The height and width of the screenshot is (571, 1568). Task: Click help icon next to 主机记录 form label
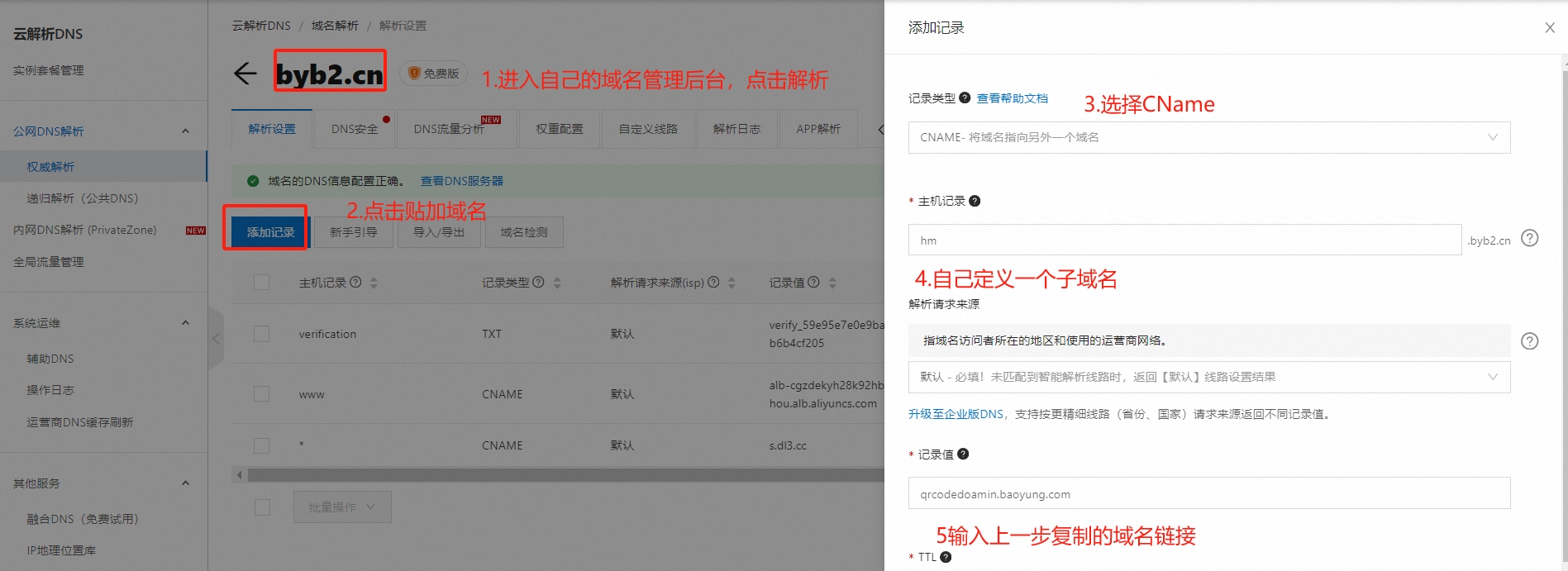(975, 201)
